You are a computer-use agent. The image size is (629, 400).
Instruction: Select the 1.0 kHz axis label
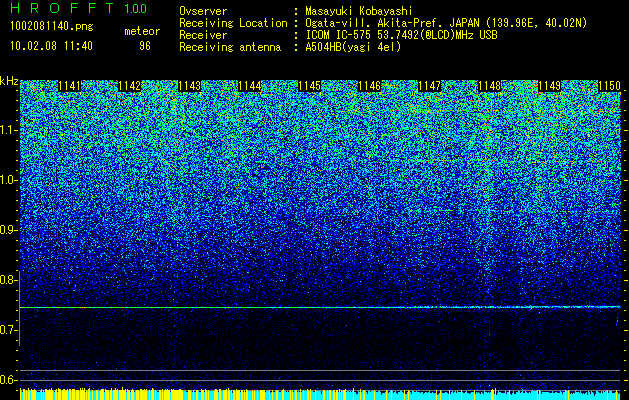7,180
